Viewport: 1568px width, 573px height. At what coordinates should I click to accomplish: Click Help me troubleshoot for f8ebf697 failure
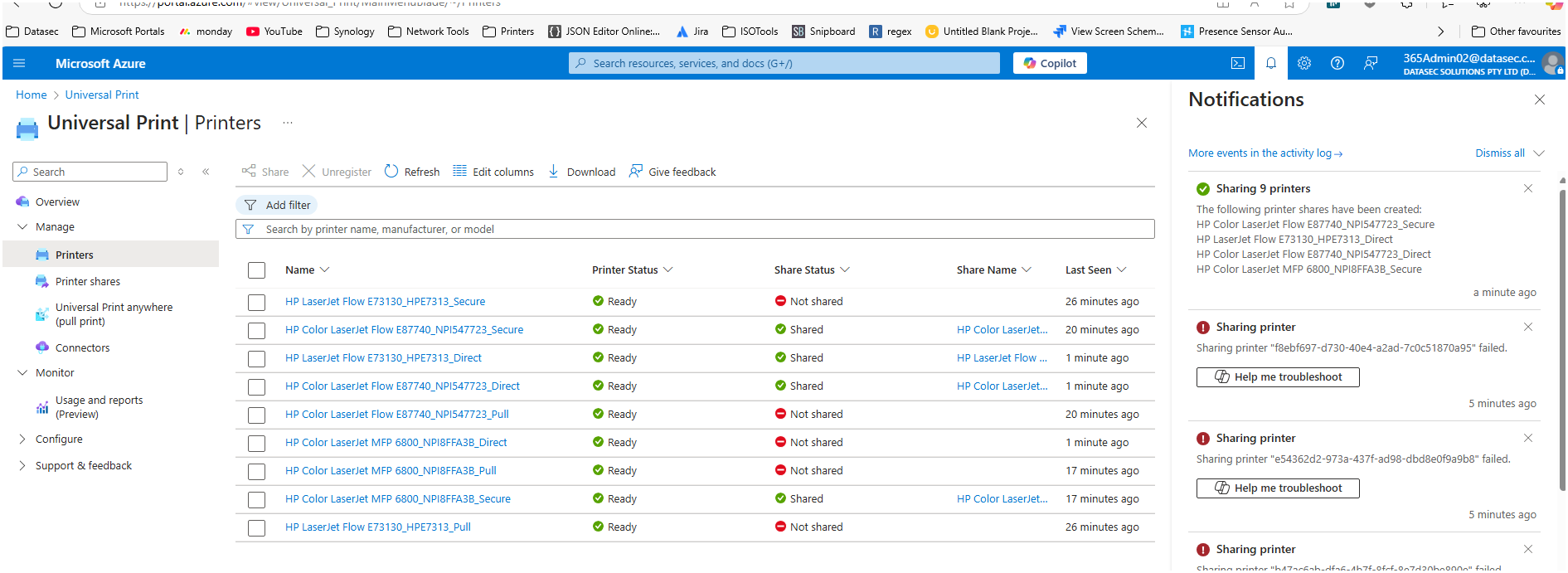tap(1278, 376)
